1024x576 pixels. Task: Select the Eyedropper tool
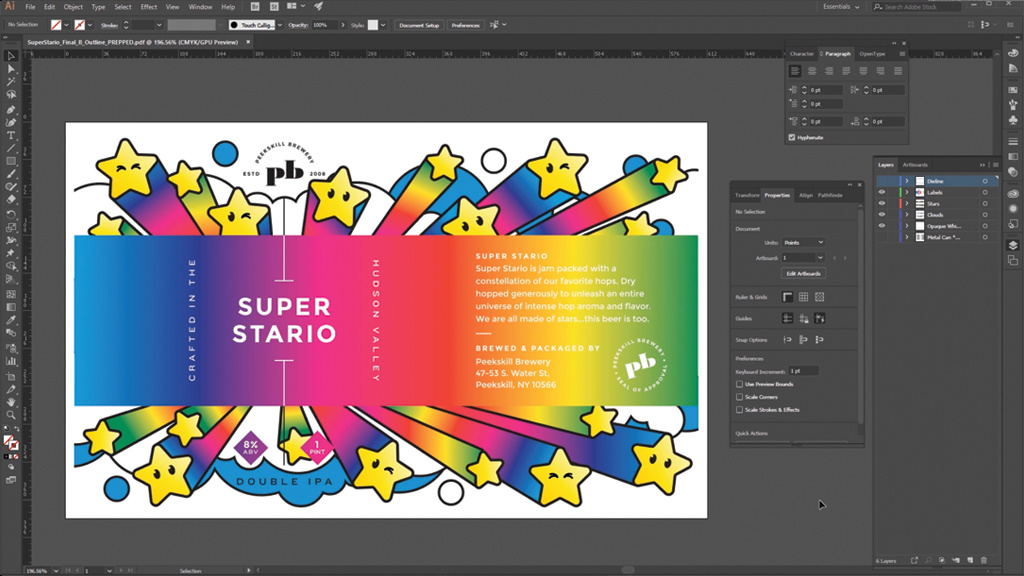coord(11,320)
